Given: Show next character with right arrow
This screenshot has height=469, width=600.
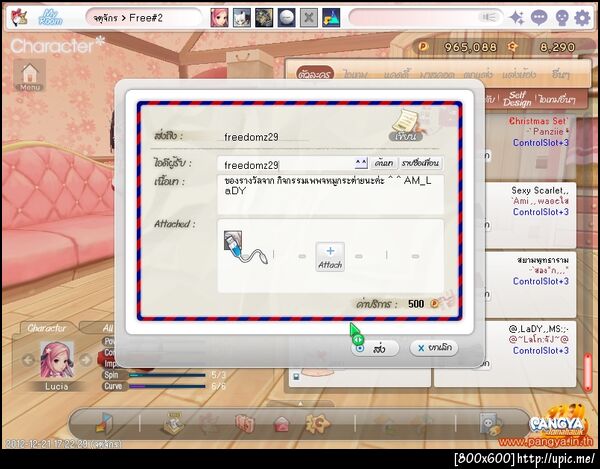Looking at the screenshot, I should click(86, 360).
